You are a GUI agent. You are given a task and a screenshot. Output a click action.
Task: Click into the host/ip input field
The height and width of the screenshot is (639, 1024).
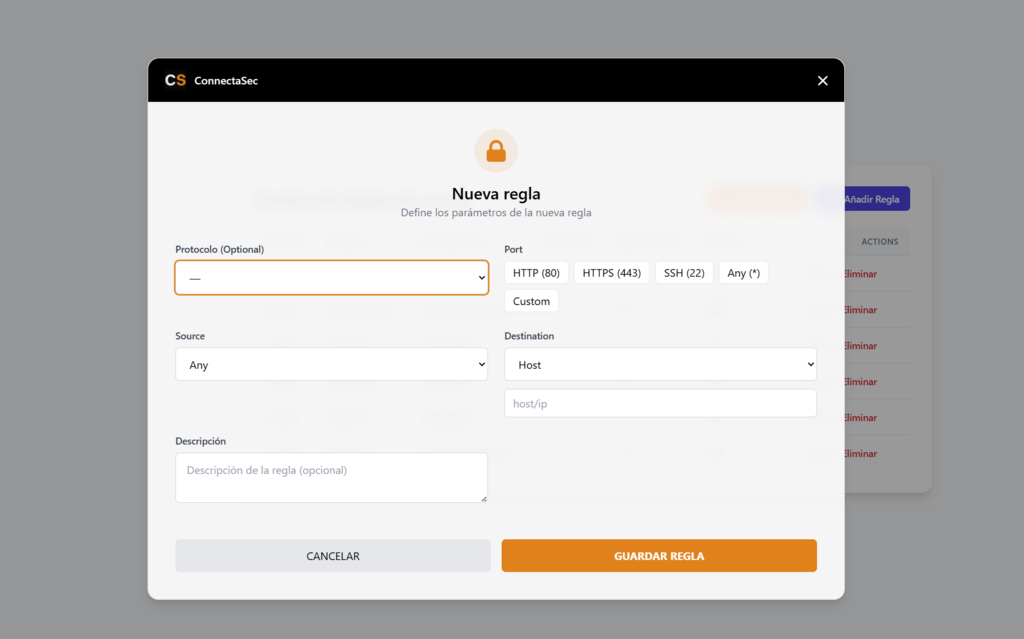coord(660,403)
